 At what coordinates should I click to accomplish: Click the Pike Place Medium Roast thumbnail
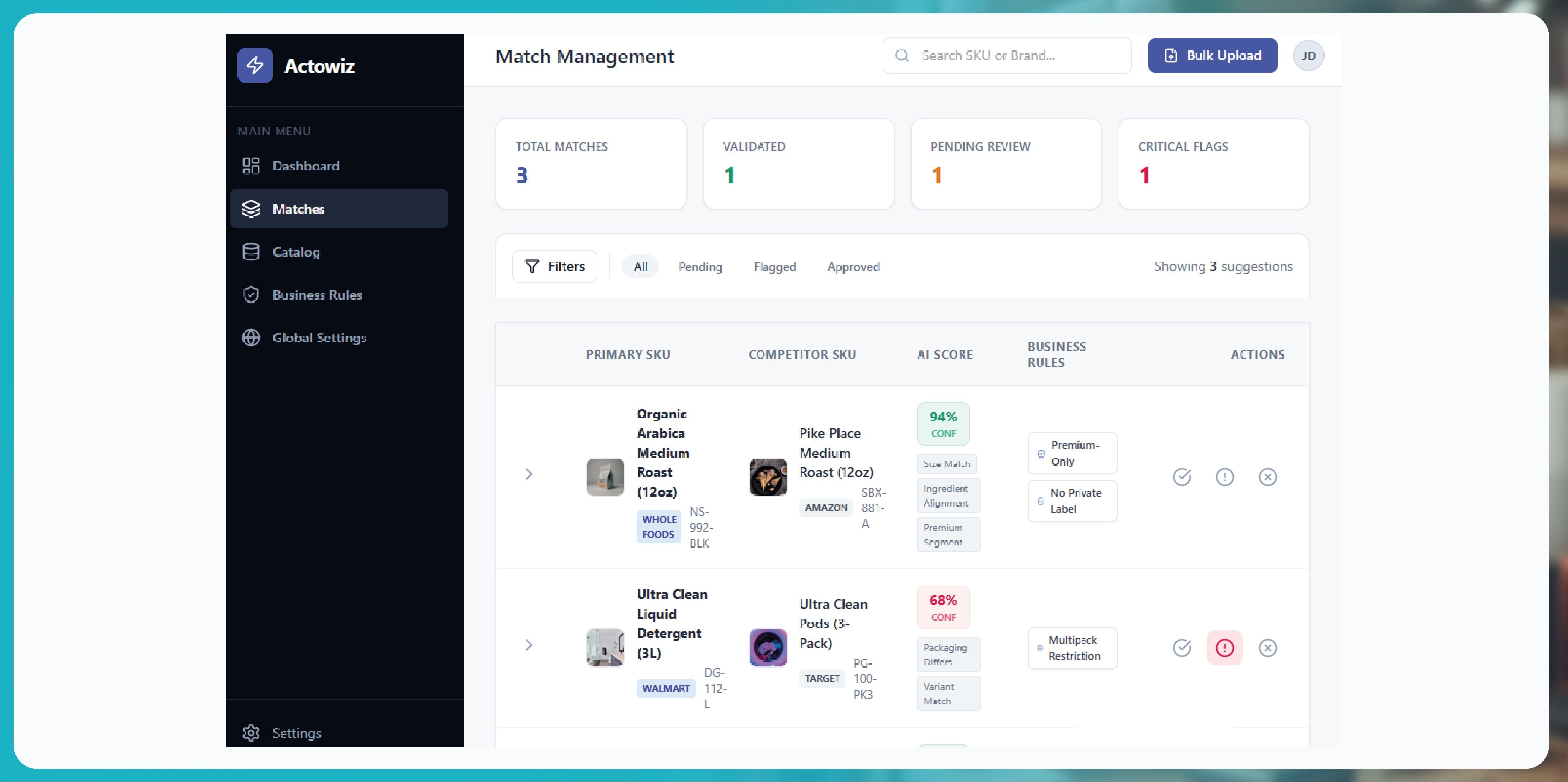point(767,477)
